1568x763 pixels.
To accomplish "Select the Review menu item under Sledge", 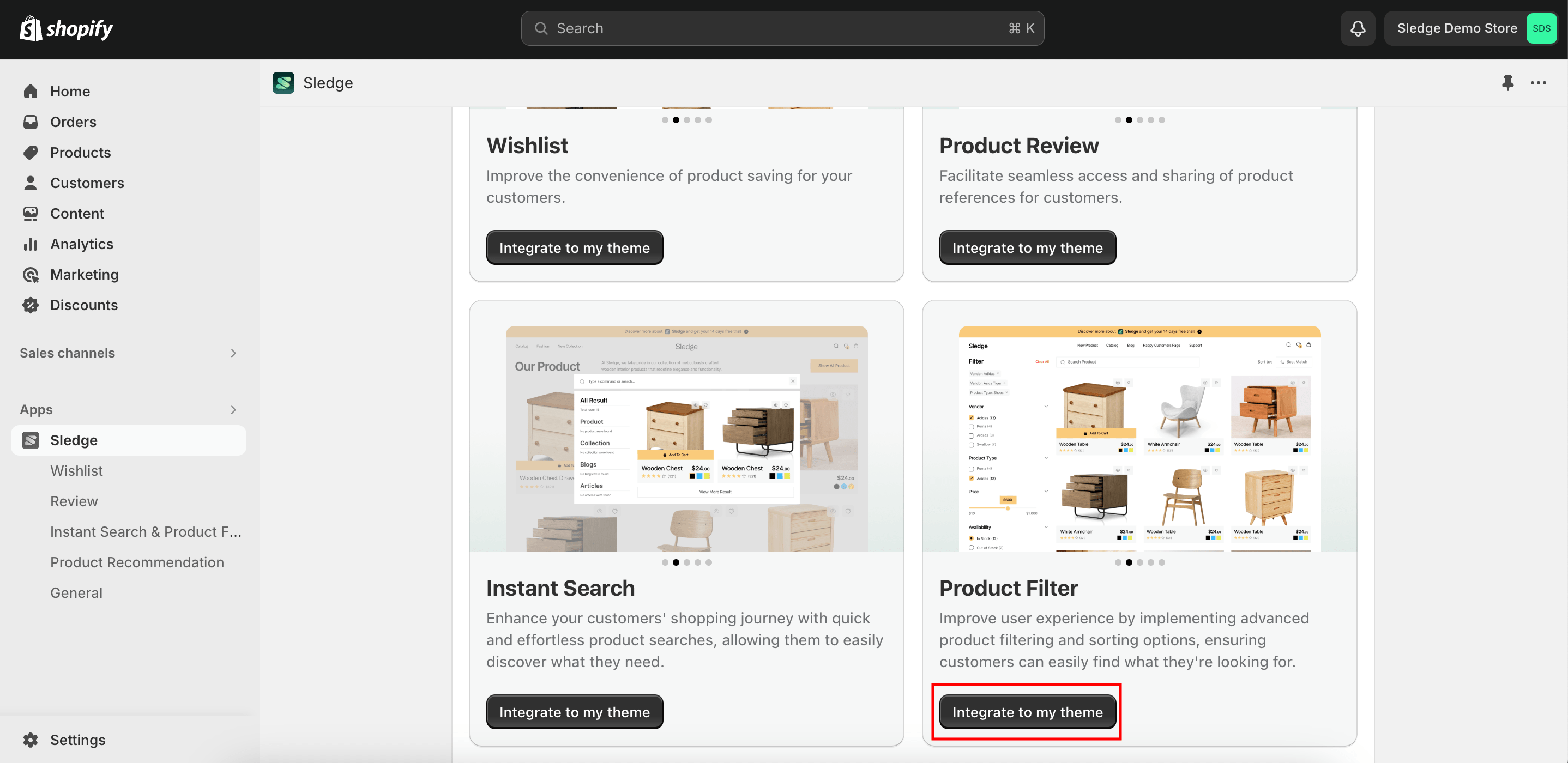I will pyautogui.click(x=74, y=501).
